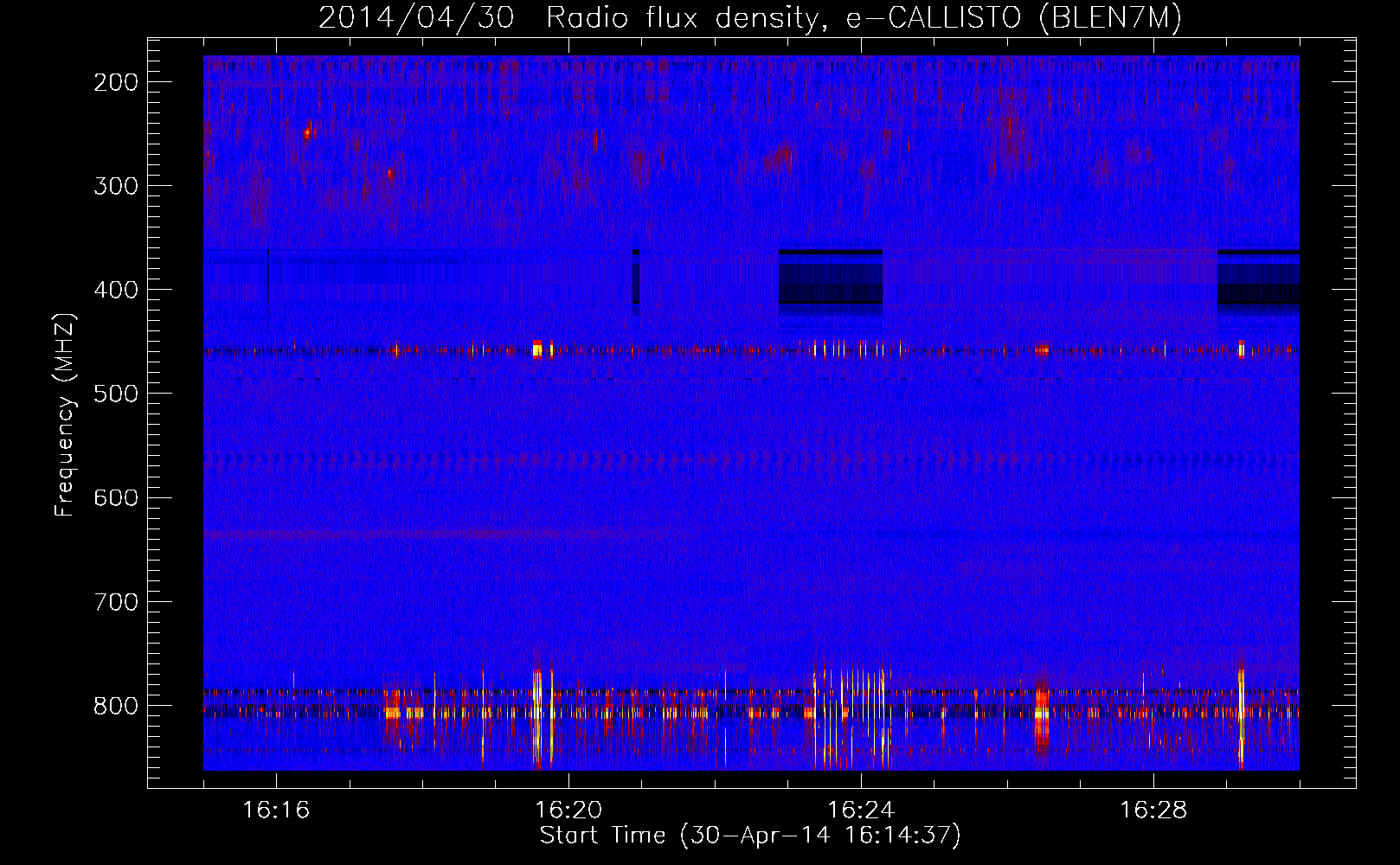This screenshot has width=1400, height=865.
Task: Click the 'Start Time (30-Apr-14 16:14:37)' label
Action: 750,836
